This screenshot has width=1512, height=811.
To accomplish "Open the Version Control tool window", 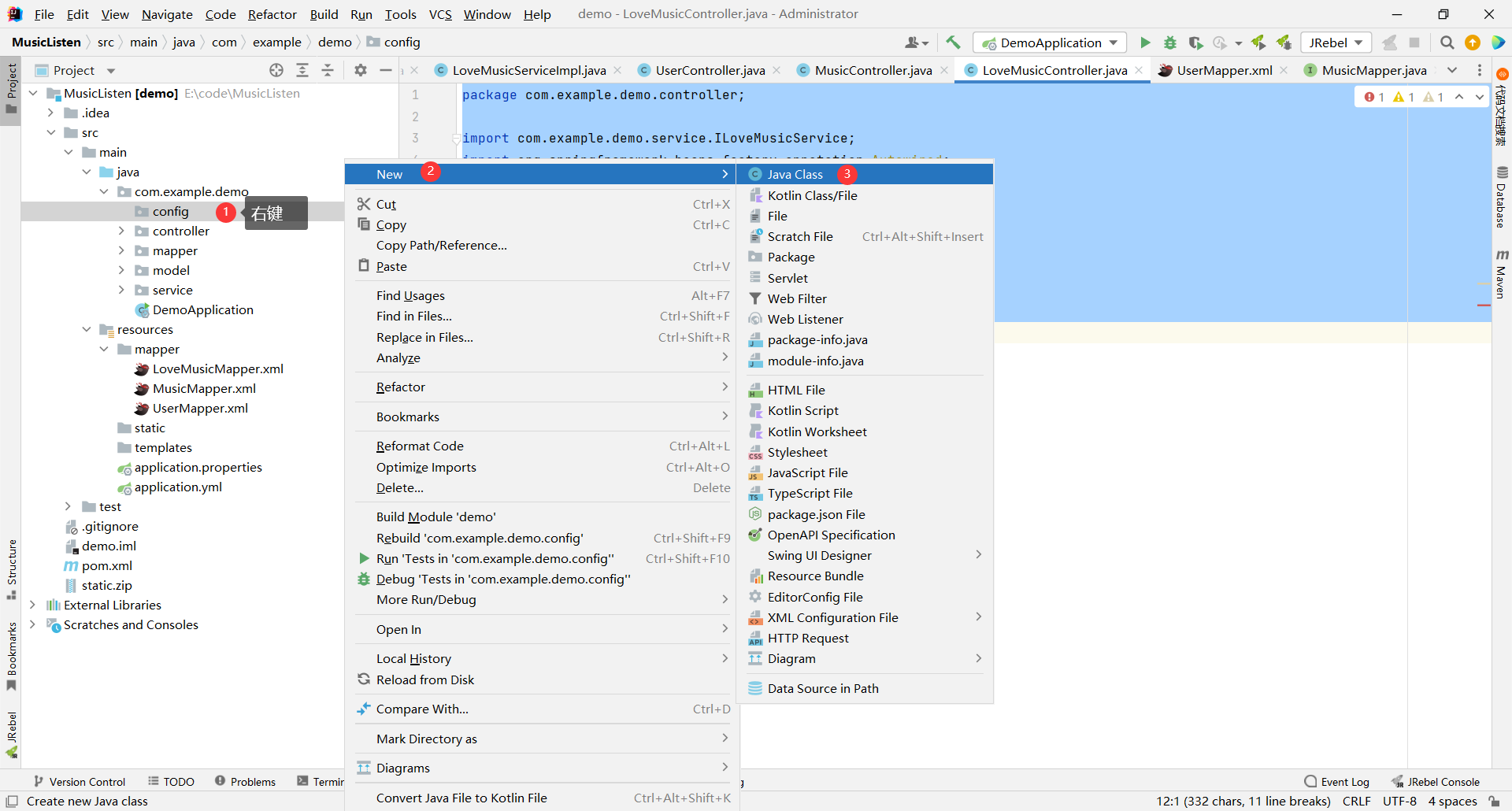I will point(79,781).
